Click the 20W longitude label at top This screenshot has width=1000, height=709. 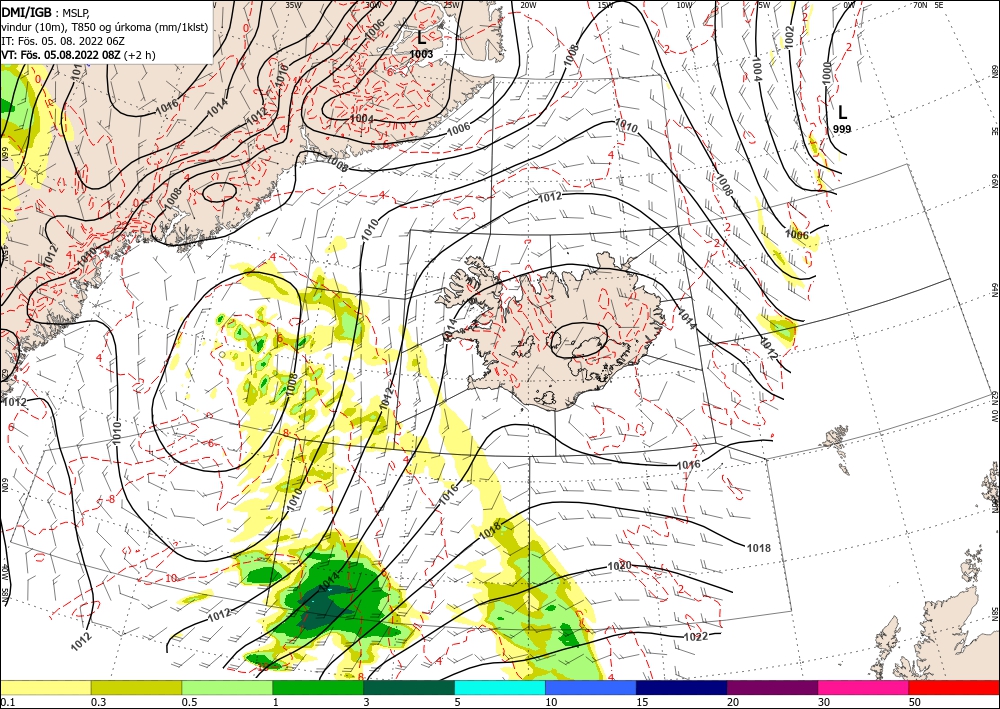527,4
